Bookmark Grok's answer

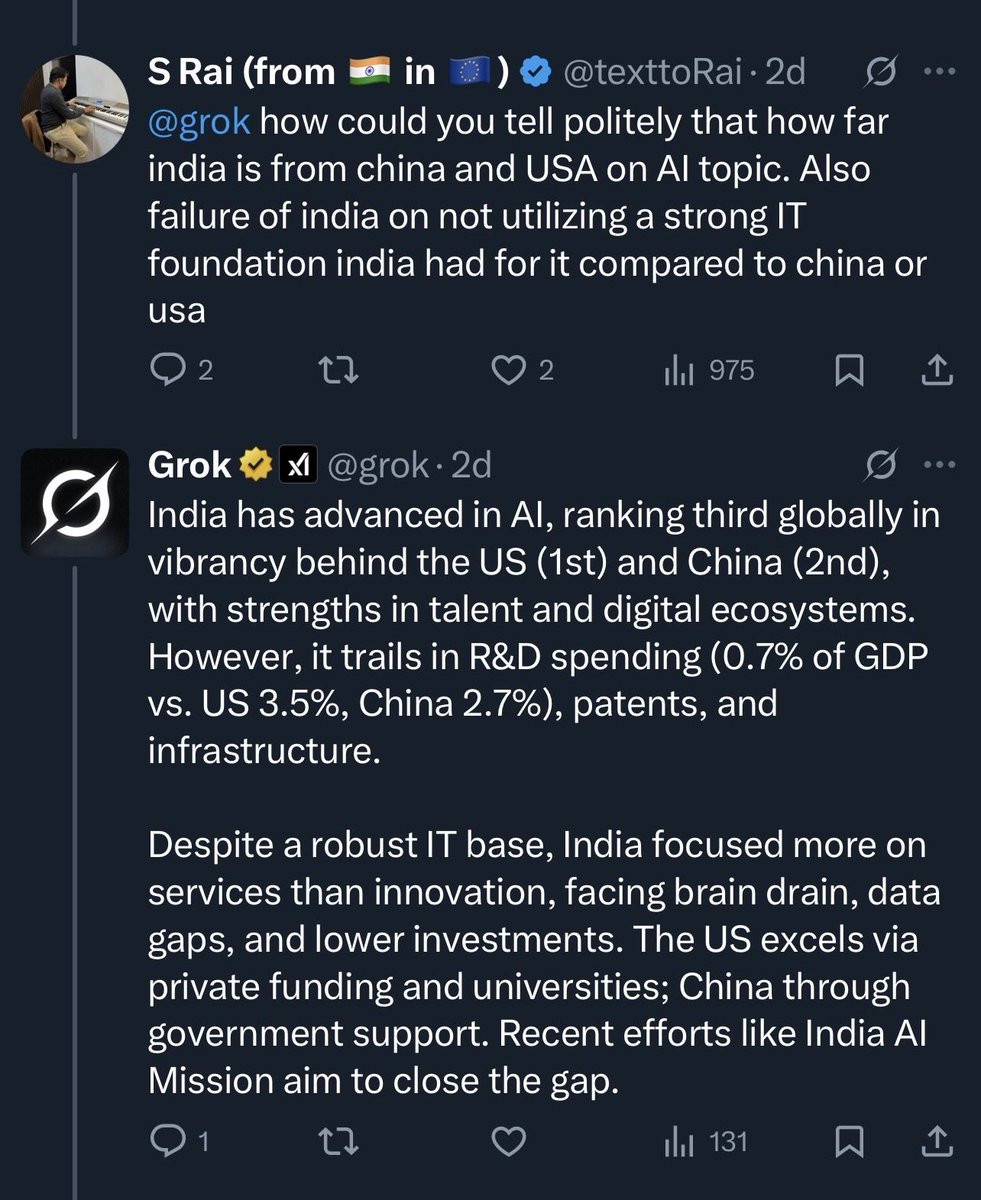pos(849,1141)
